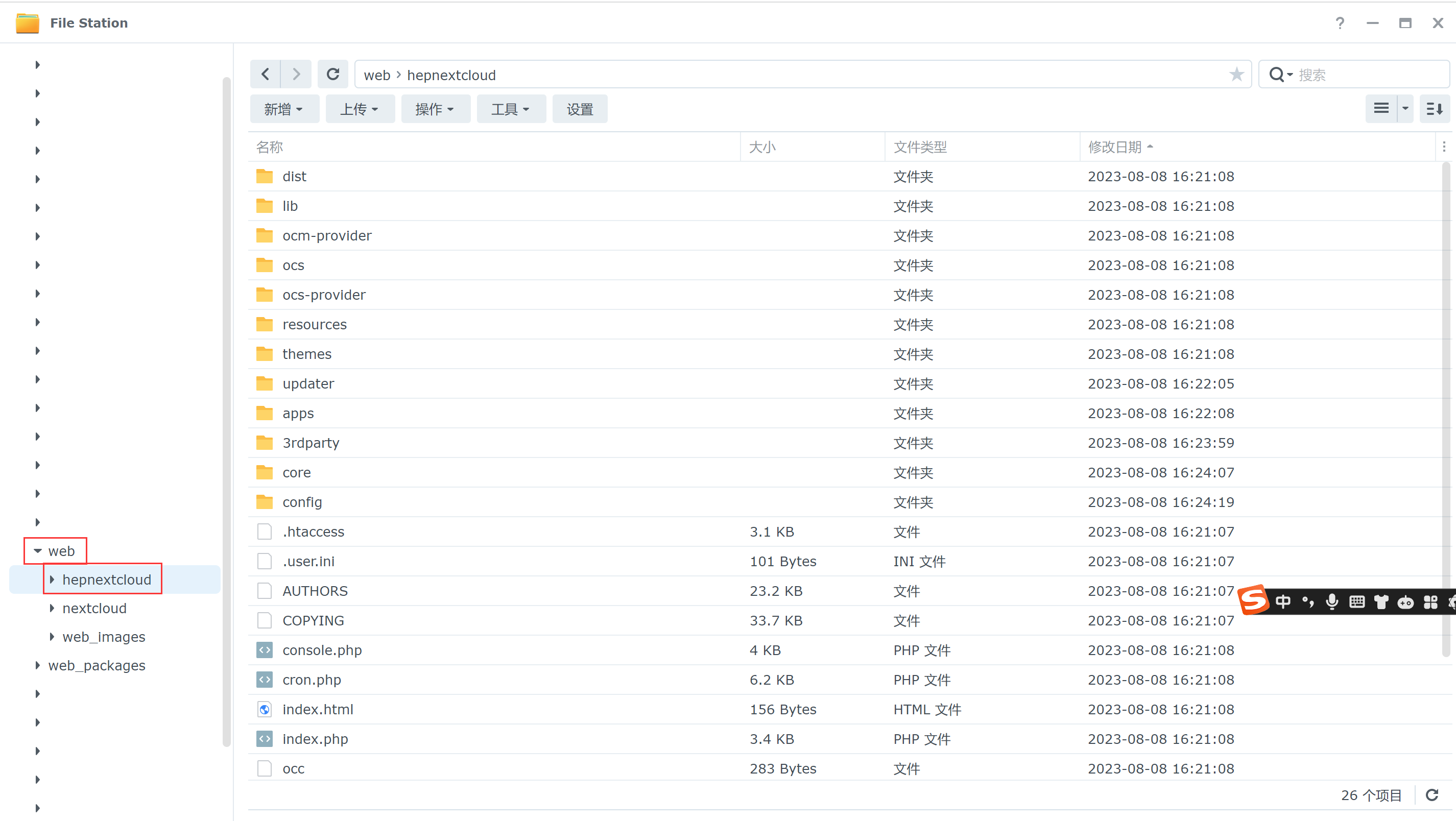Click the sort order icon
The height and width of the screenshot is (821, 1456).
click(x=1435, y=108)
